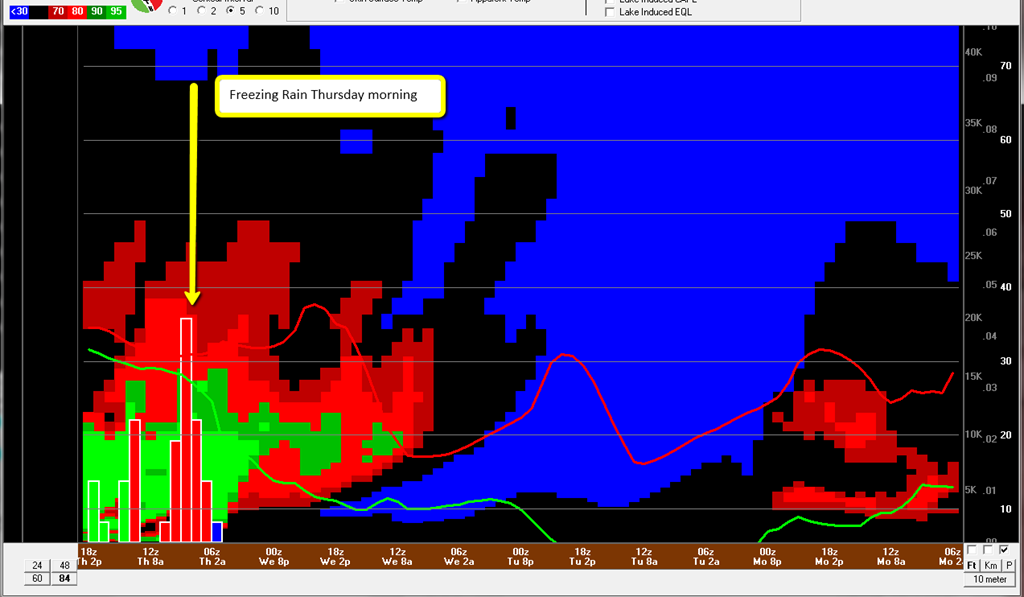Click the 25K height label on right axis
This screenshot has height=597, width=1024.
tap(973, 255)
